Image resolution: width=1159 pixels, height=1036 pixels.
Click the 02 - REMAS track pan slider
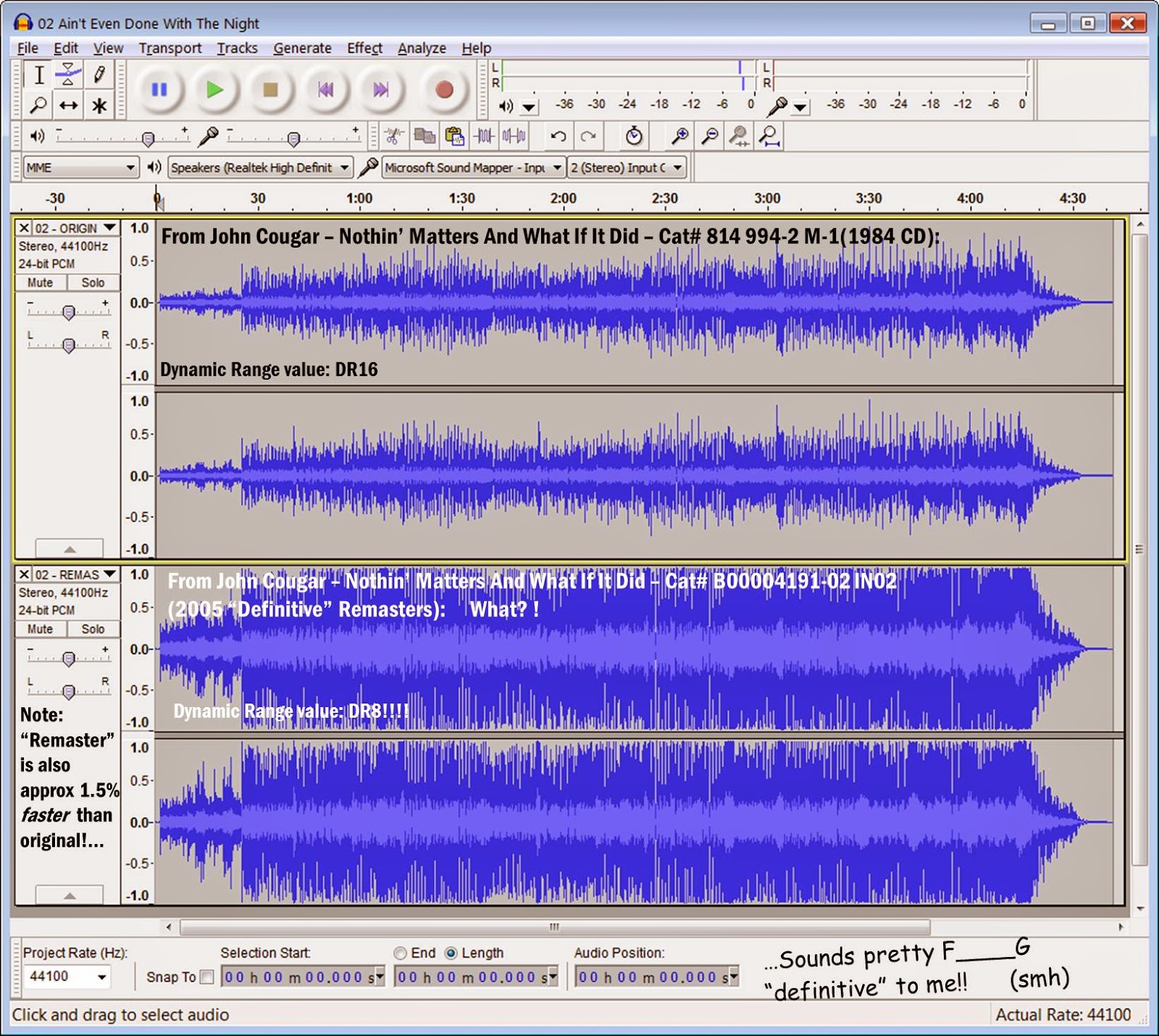coord(69,690)
